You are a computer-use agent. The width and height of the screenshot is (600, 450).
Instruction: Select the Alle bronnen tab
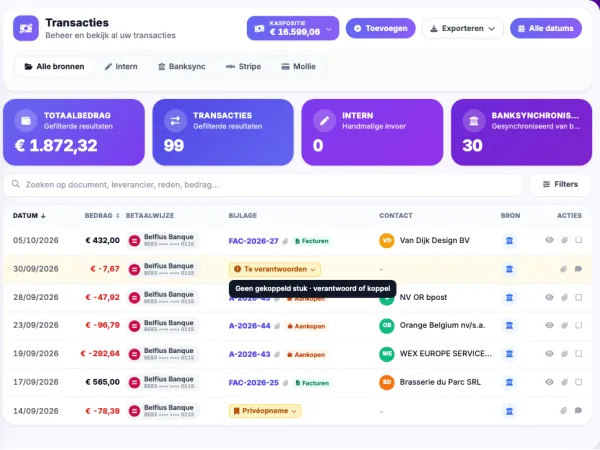coord(54,67)
